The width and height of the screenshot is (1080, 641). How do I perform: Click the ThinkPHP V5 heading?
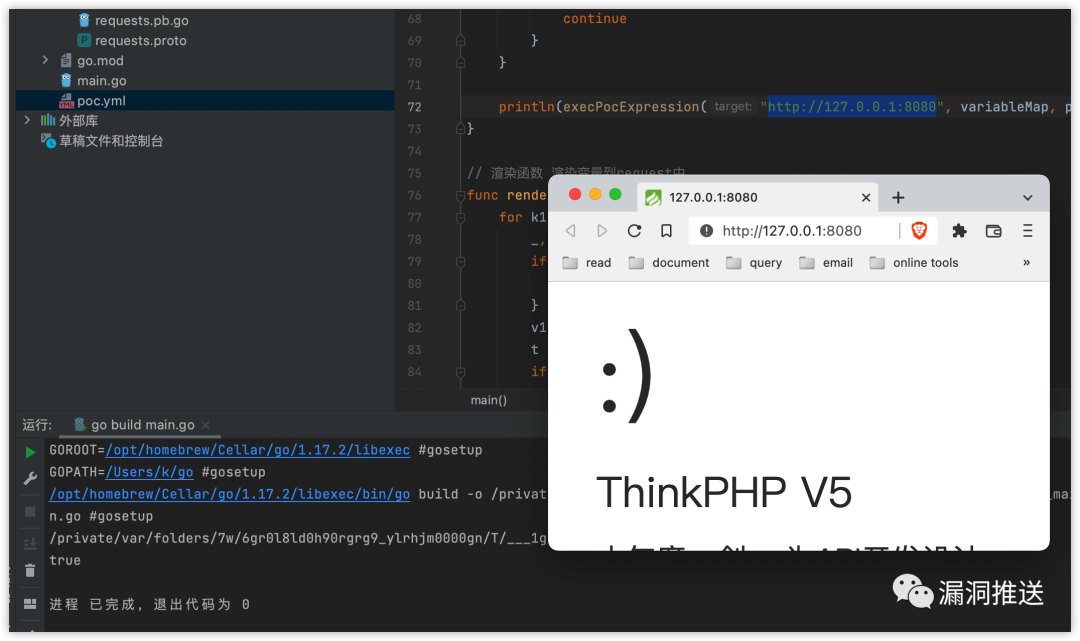point(724,492)
